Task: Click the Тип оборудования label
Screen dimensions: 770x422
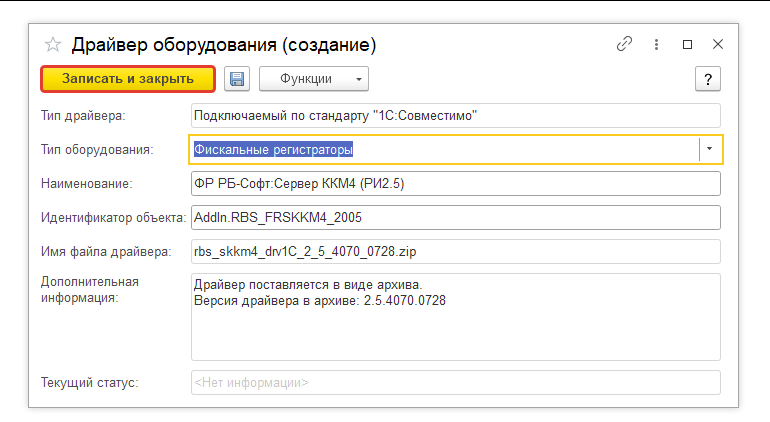Action: click(97, 149)
